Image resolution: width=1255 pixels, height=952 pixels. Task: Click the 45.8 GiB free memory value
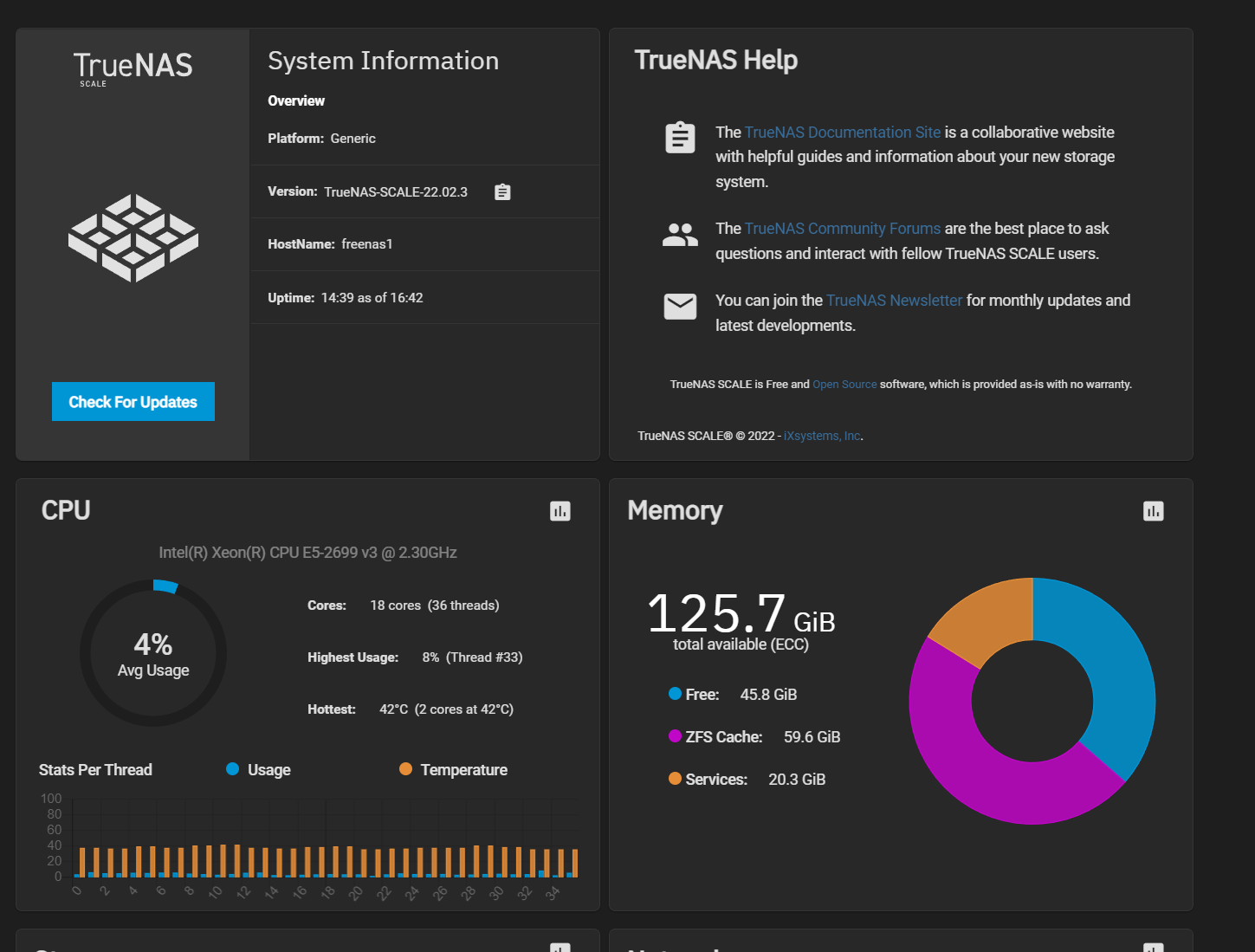click(769, 695)
